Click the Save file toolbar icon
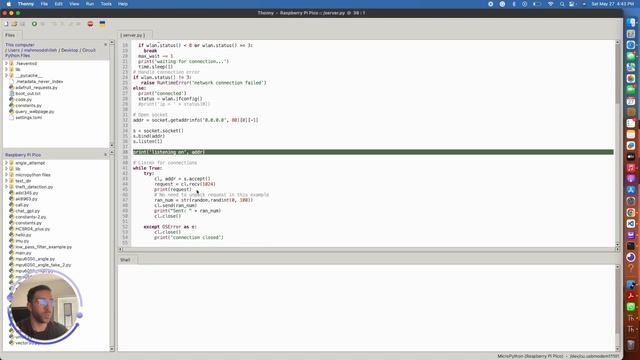 [x=22, y=24]
